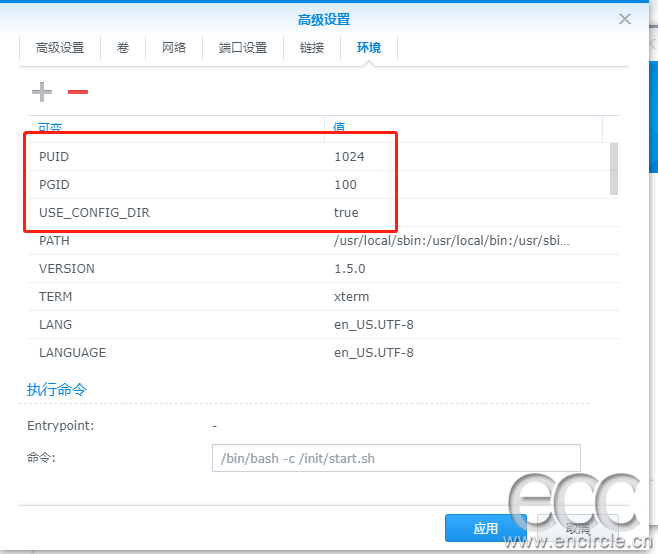Open the 端口设置 tab
Viewport: 658px width, 554px height.
point(243,48)
